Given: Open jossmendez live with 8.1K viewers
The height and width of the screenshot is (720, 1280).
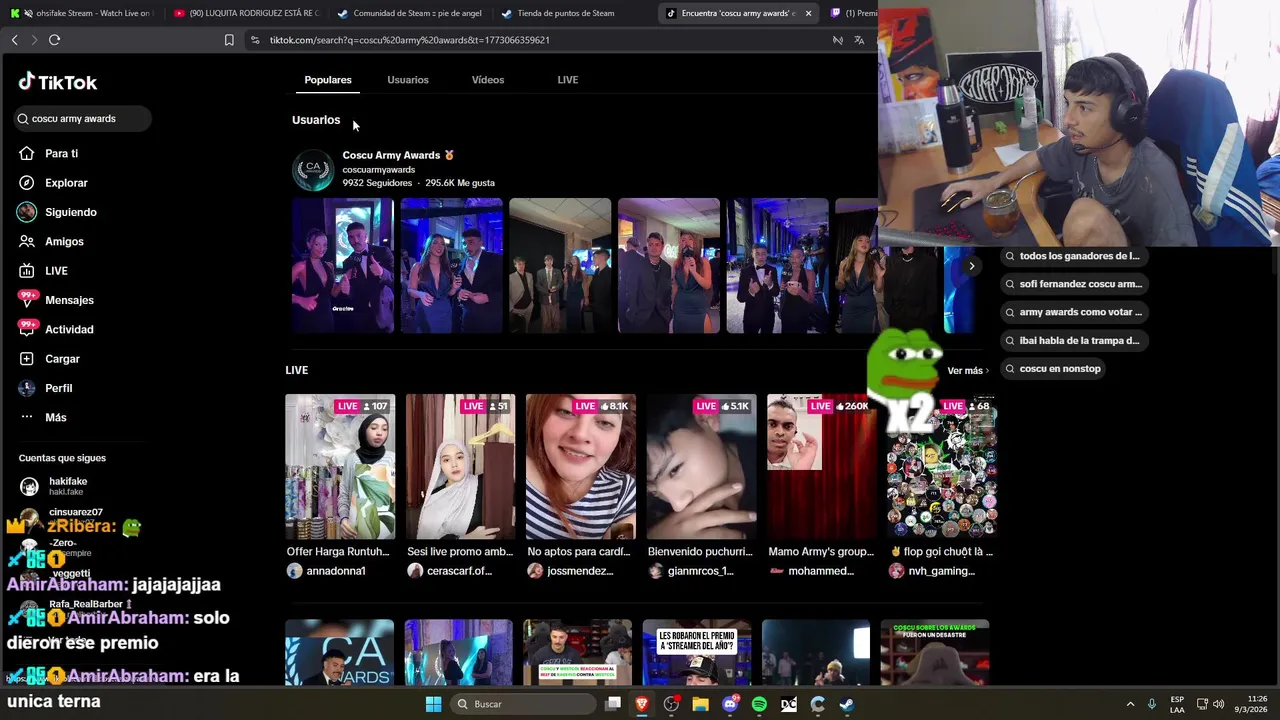Looking at the screenshot, I should point(581,467).
